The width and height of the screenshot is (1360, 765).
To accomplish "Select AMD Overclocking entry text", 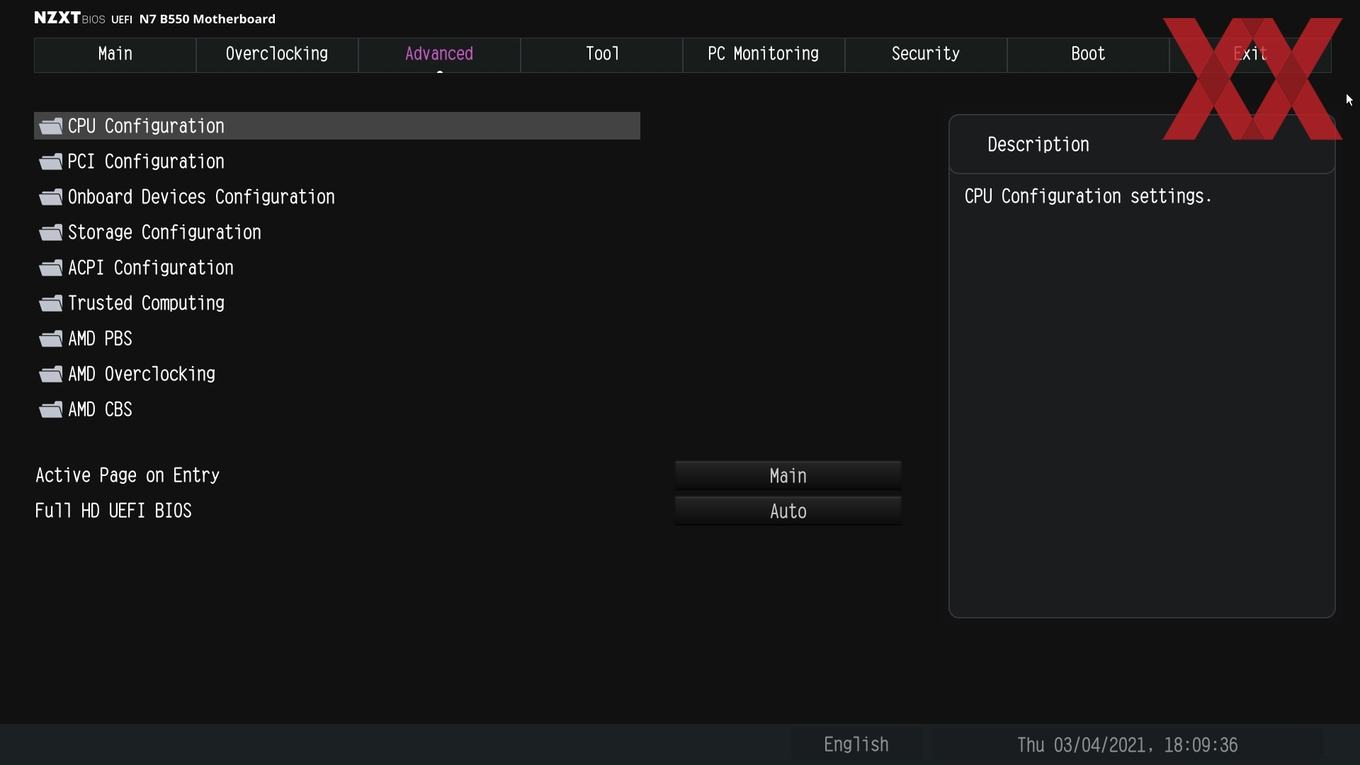I will click(x=141, y=374).
